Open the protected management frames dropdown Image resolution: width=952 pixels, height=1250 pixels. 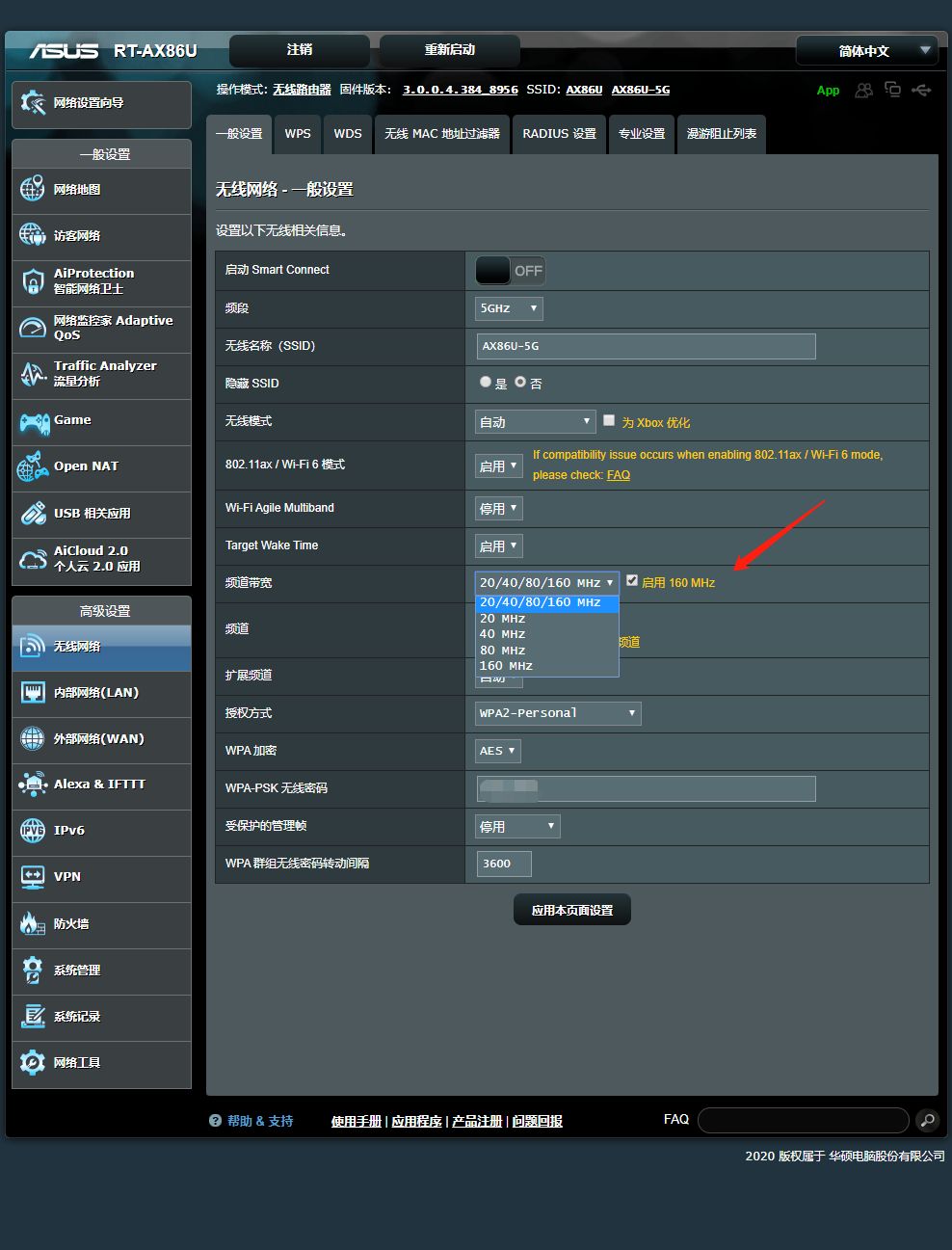517,826
